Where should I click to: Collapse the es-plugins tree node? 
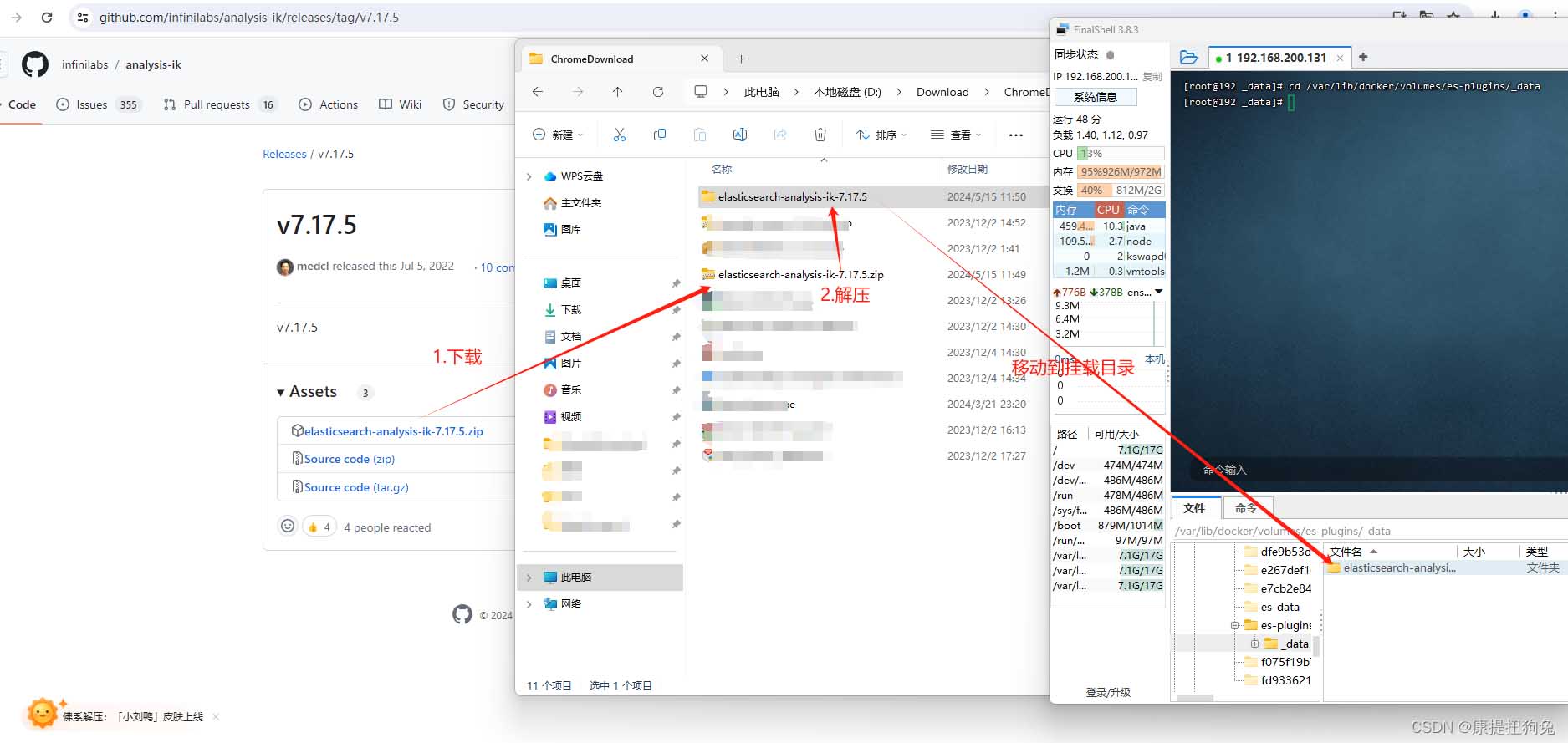point(1234,625)
